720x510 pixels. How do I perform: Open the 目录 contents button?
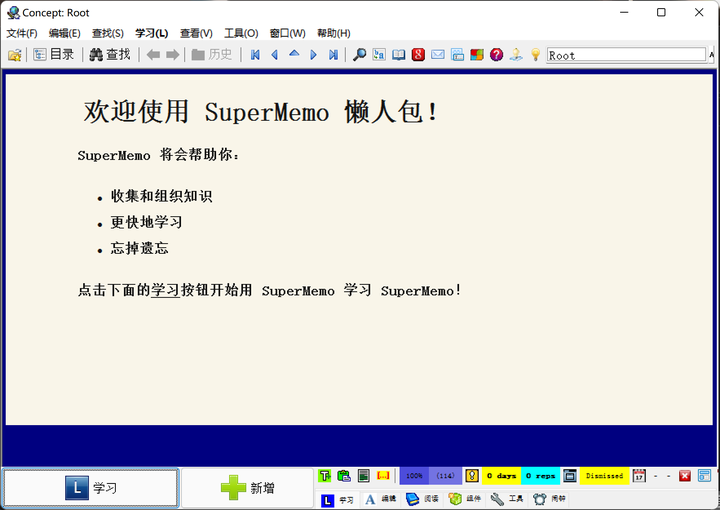(x=53, y=55)
